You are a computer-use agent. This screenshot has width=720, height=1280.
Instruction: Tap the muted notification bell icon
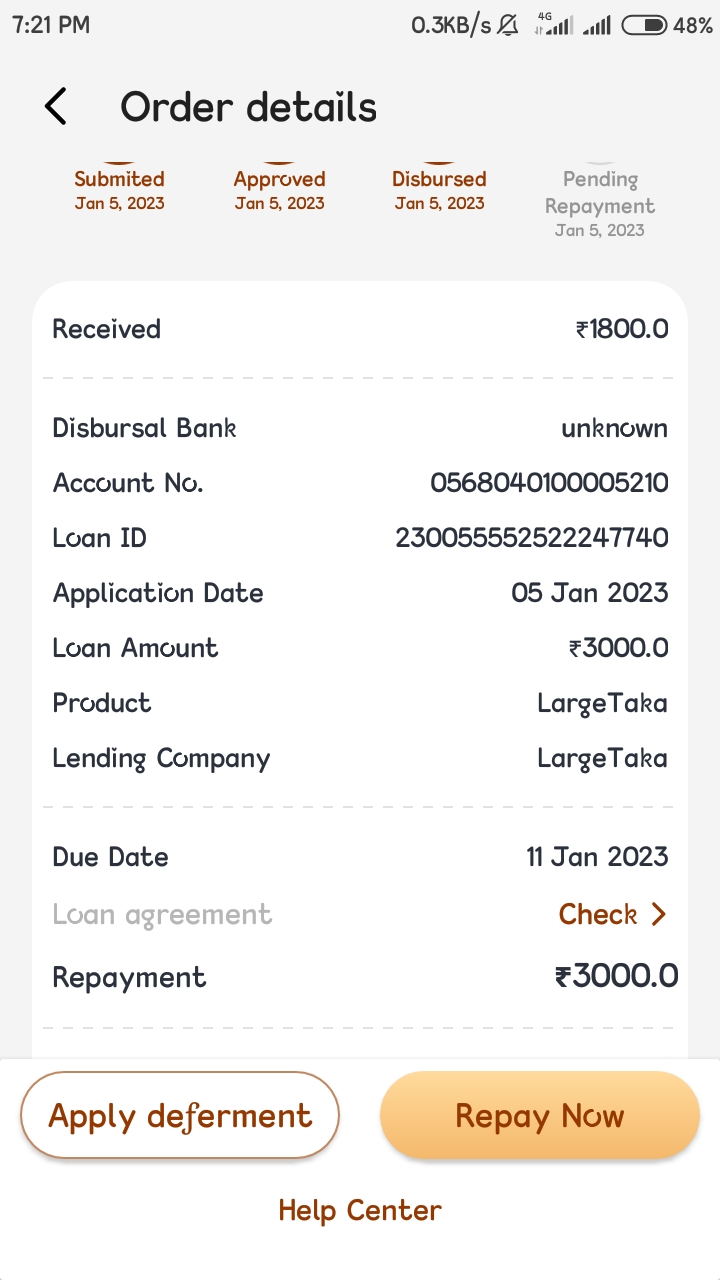(508, 26)
